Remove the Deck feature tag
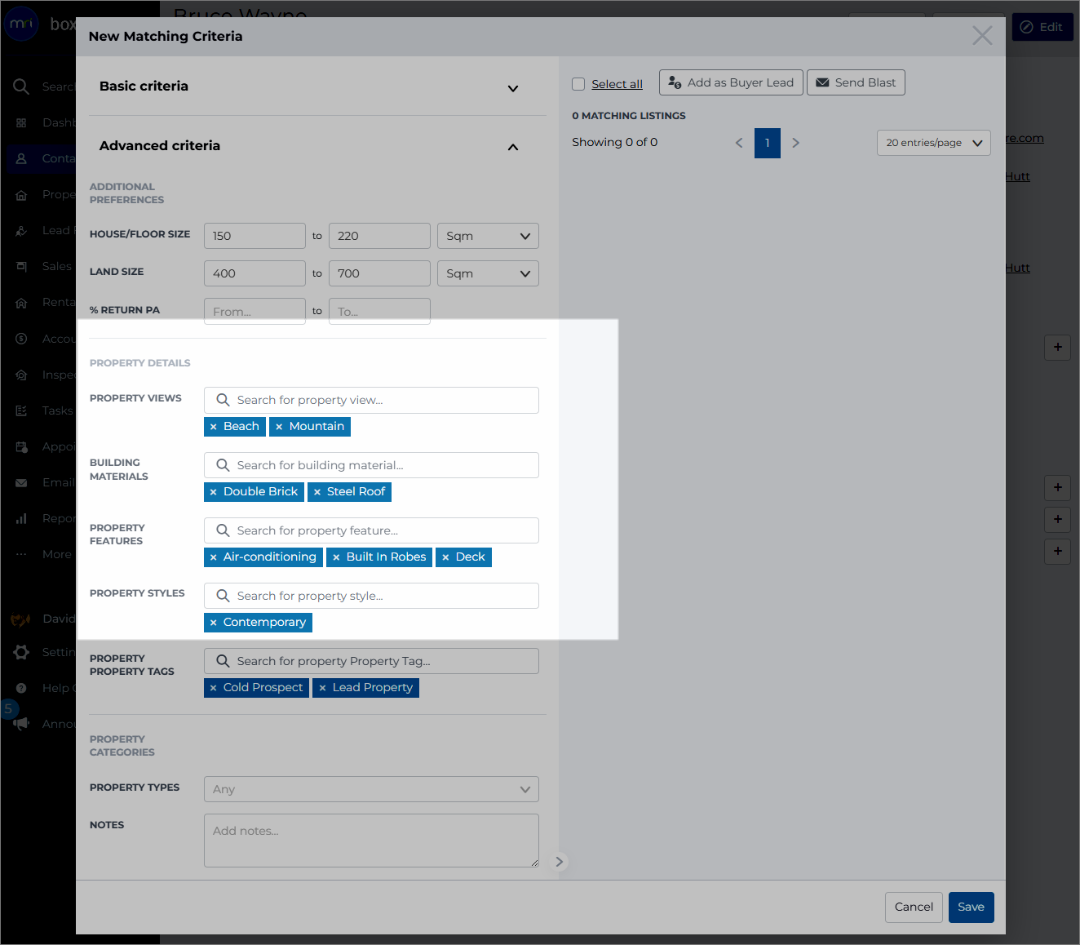 tap(446, 557)
